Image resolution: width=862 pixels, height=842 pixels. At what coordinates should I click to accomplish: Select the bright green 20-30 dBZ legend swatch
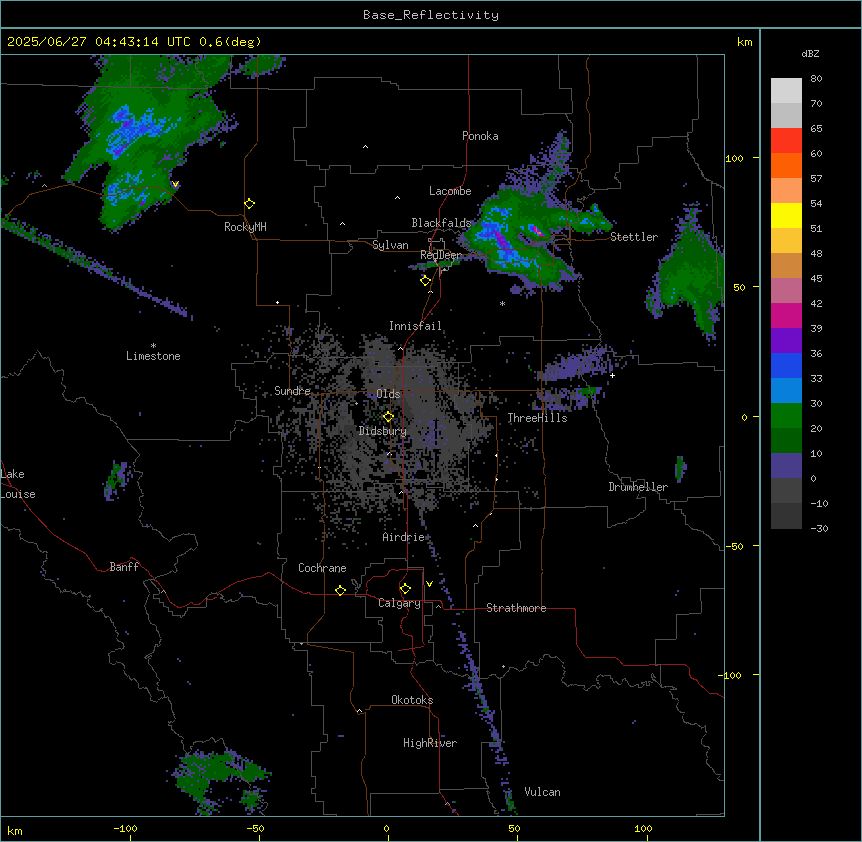786,416
